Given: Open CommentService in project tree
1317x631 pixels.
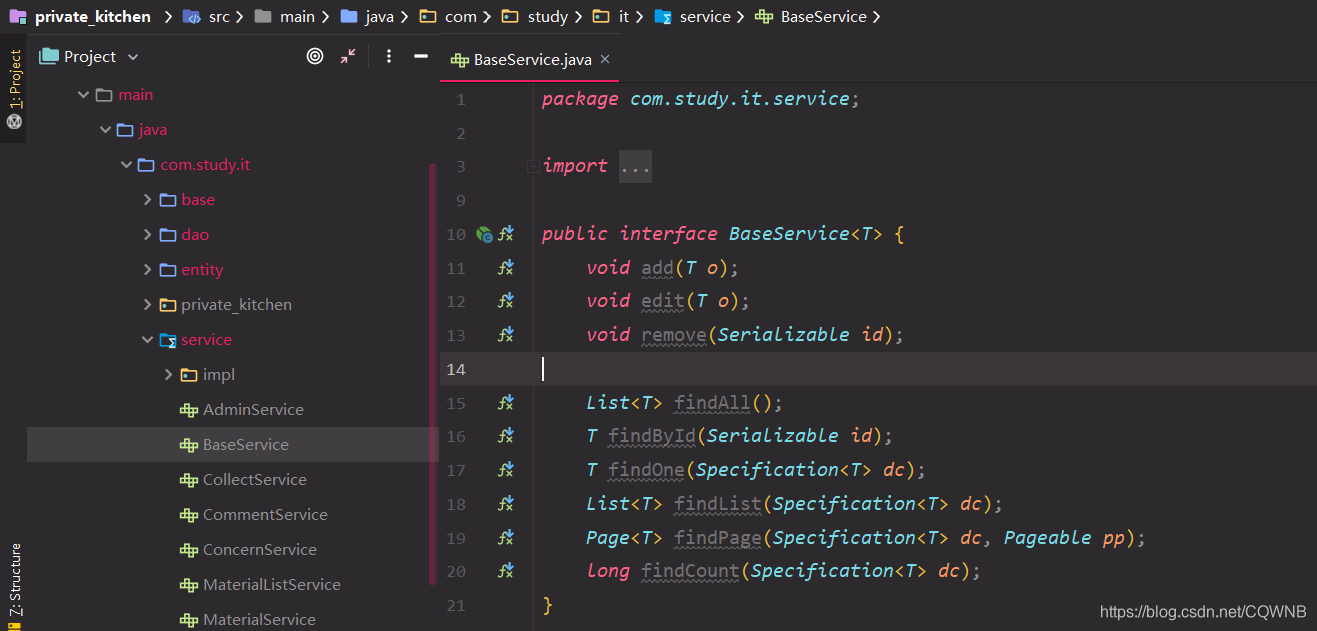Looking at the screenshot, I should click(265, 515).
